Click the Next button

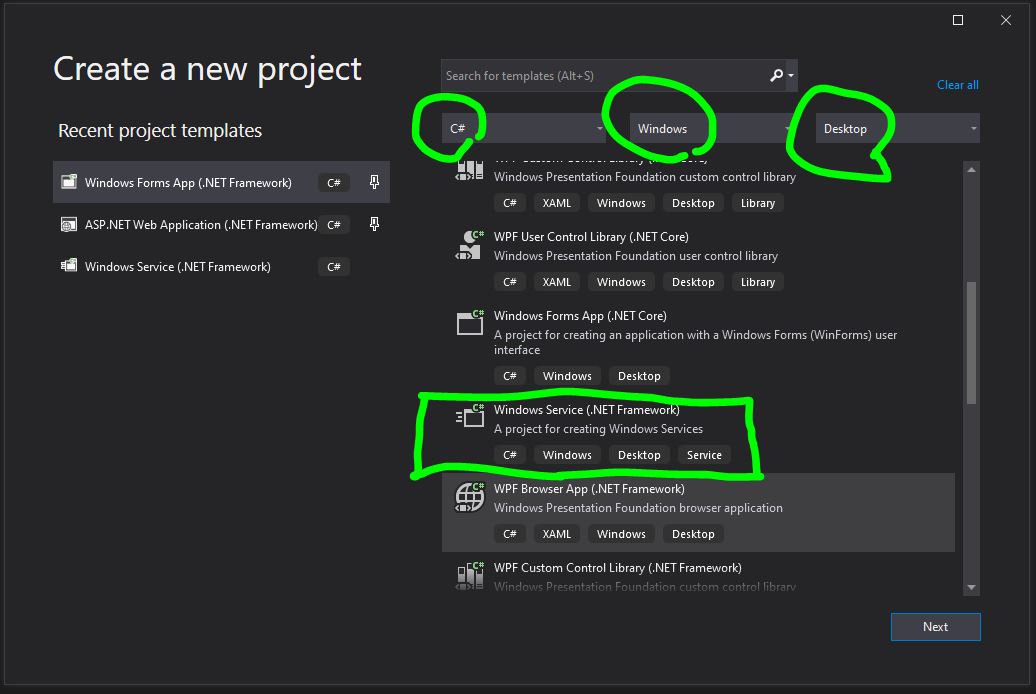point(935,626)
